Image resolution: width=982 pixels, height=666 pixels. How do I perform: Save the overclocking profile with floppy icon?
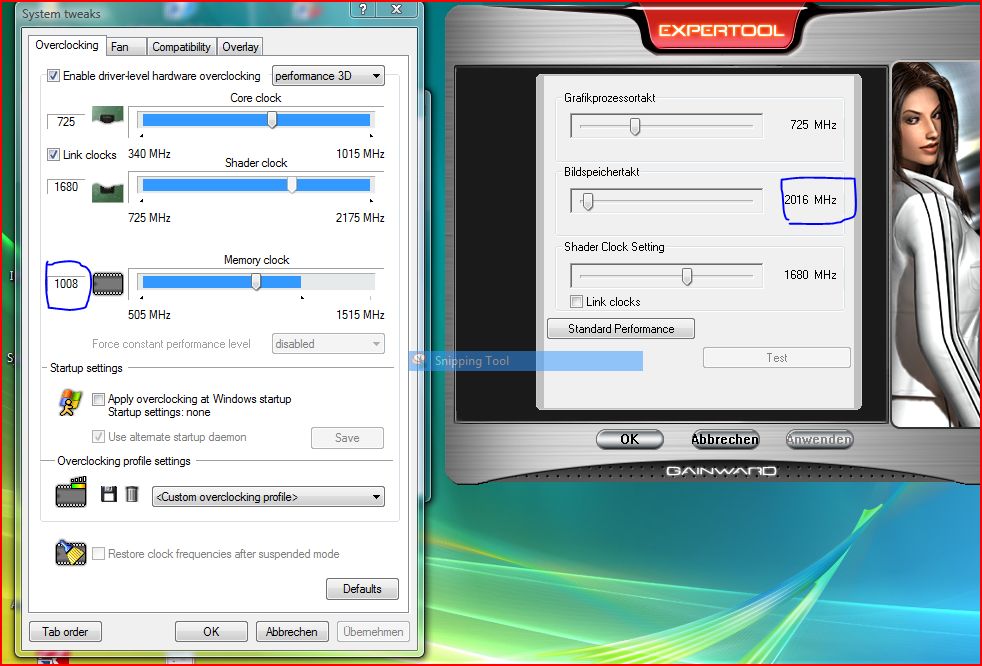click(x=109, y=494)
